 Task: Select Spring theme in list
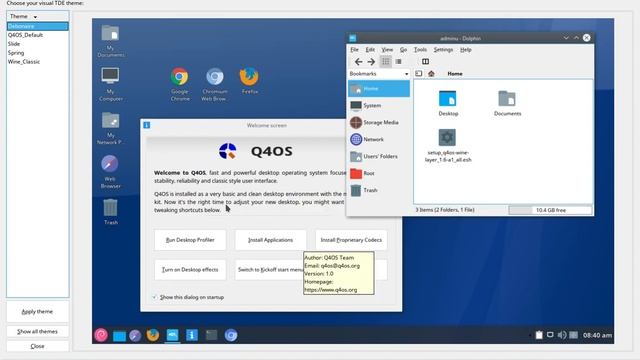[38, 53]
